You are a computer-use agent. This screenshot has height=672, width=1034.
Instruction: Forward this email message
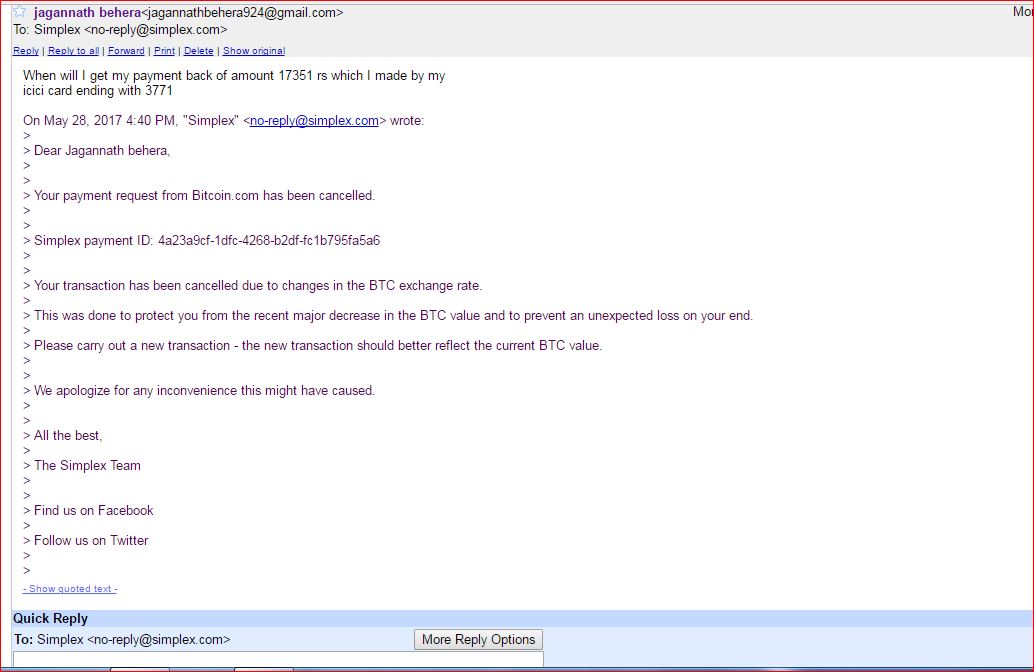coord(126,51)
